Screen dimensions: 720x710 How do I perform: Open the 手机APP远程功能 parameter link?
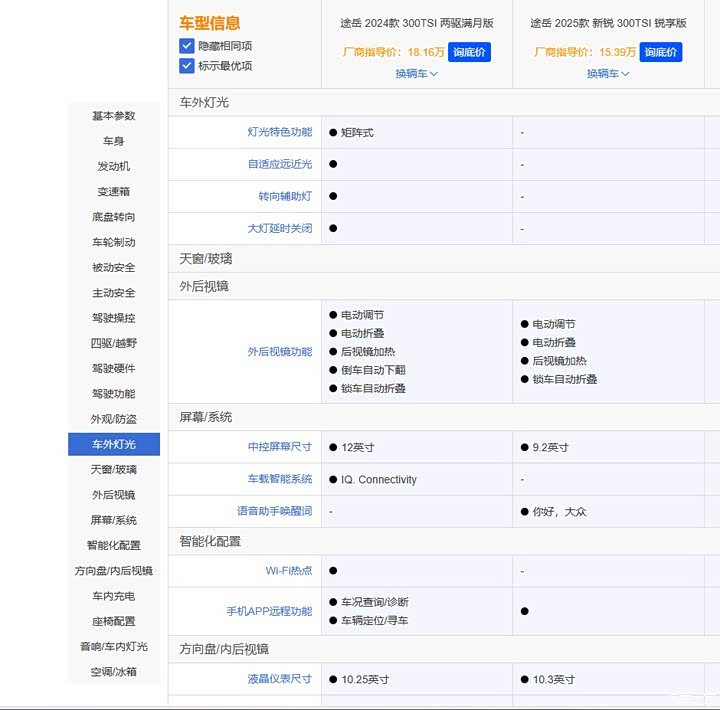269,611
